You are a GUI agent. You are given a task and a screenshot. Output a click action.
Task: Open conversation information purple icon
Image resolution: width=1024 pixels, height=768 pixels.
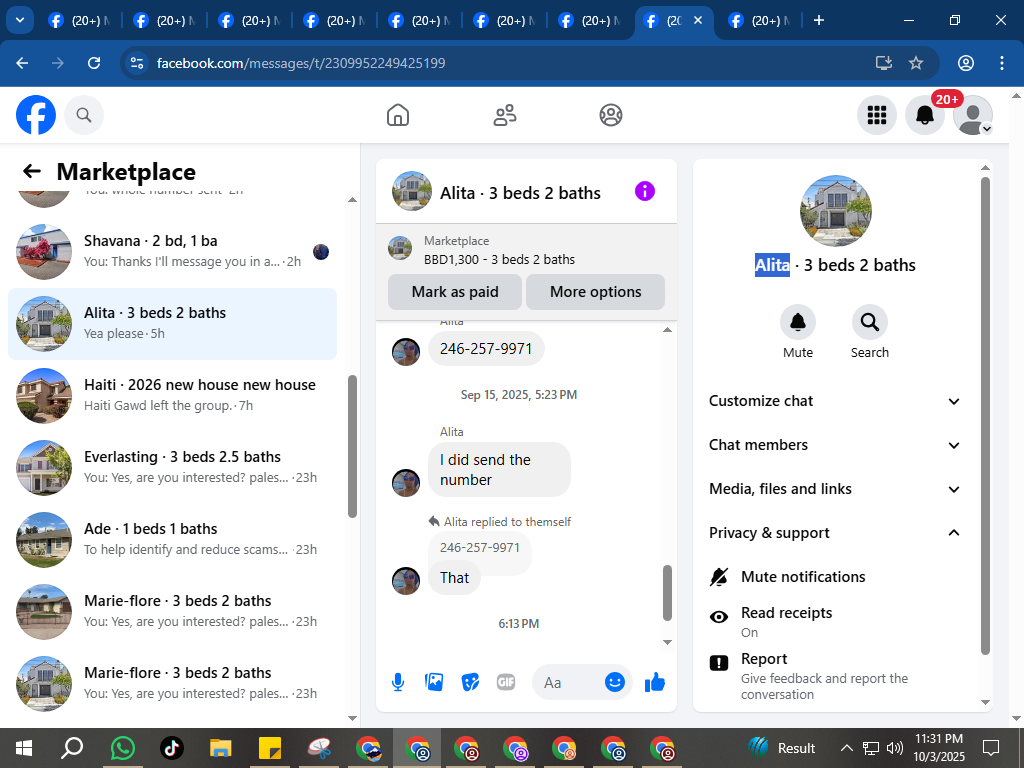click(x=645, y=191)
